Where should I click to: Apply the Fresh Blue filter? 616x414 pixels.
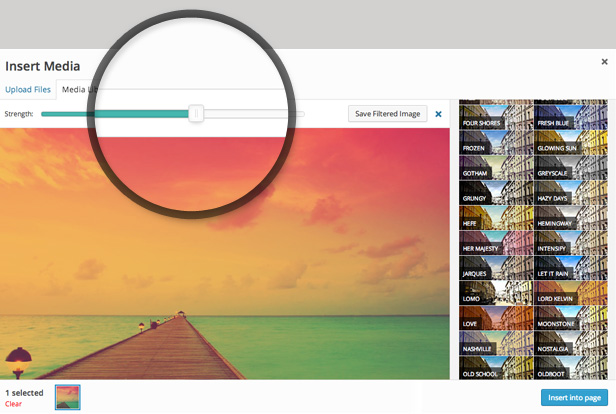click(570, 118)
